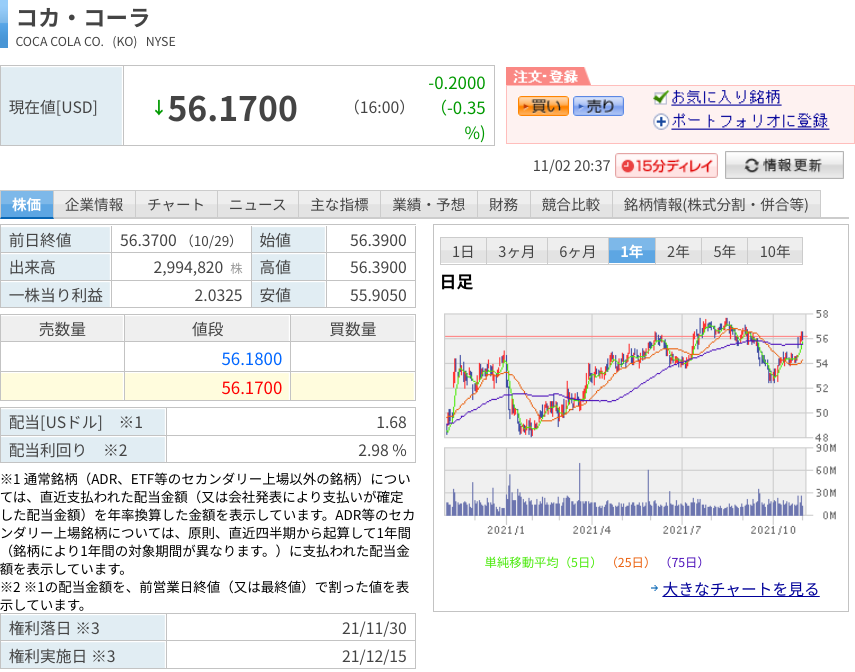Click the 売数量 column header
This screenshot has height=672, width=855.
coord(62,329)
